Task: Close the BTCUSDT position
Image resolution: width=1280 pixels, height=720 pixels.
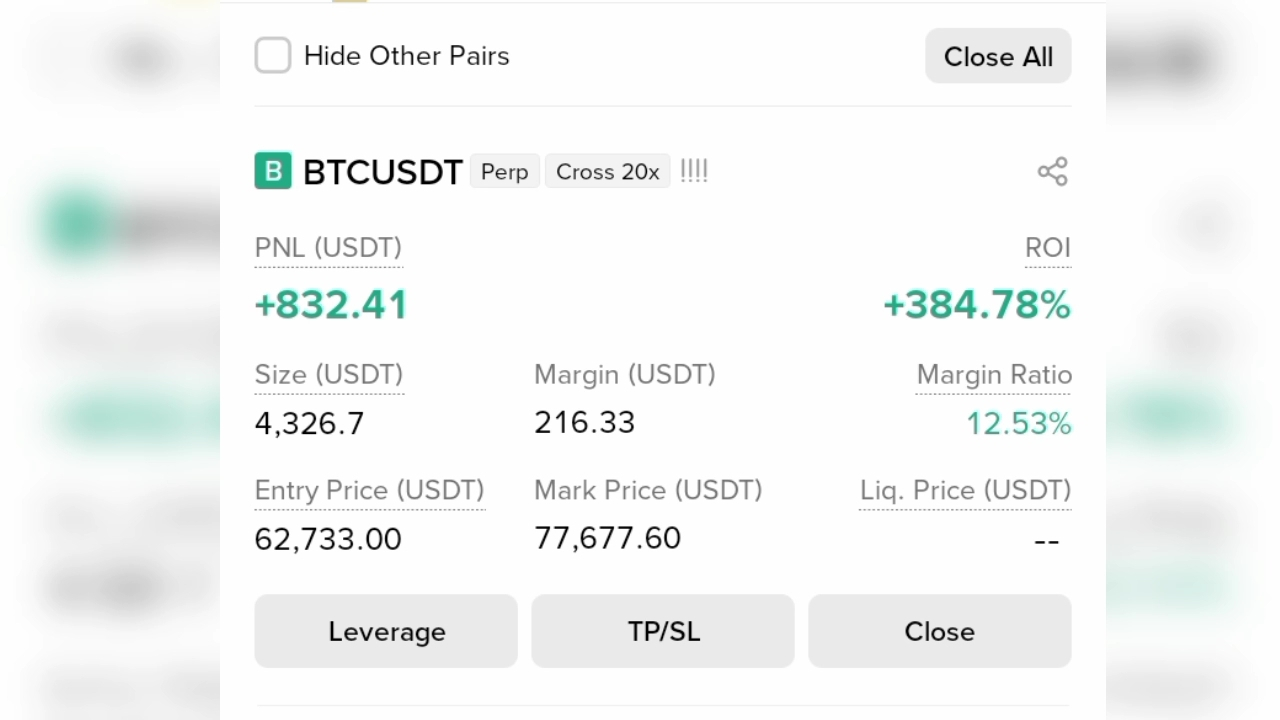Action: point(940,631)
